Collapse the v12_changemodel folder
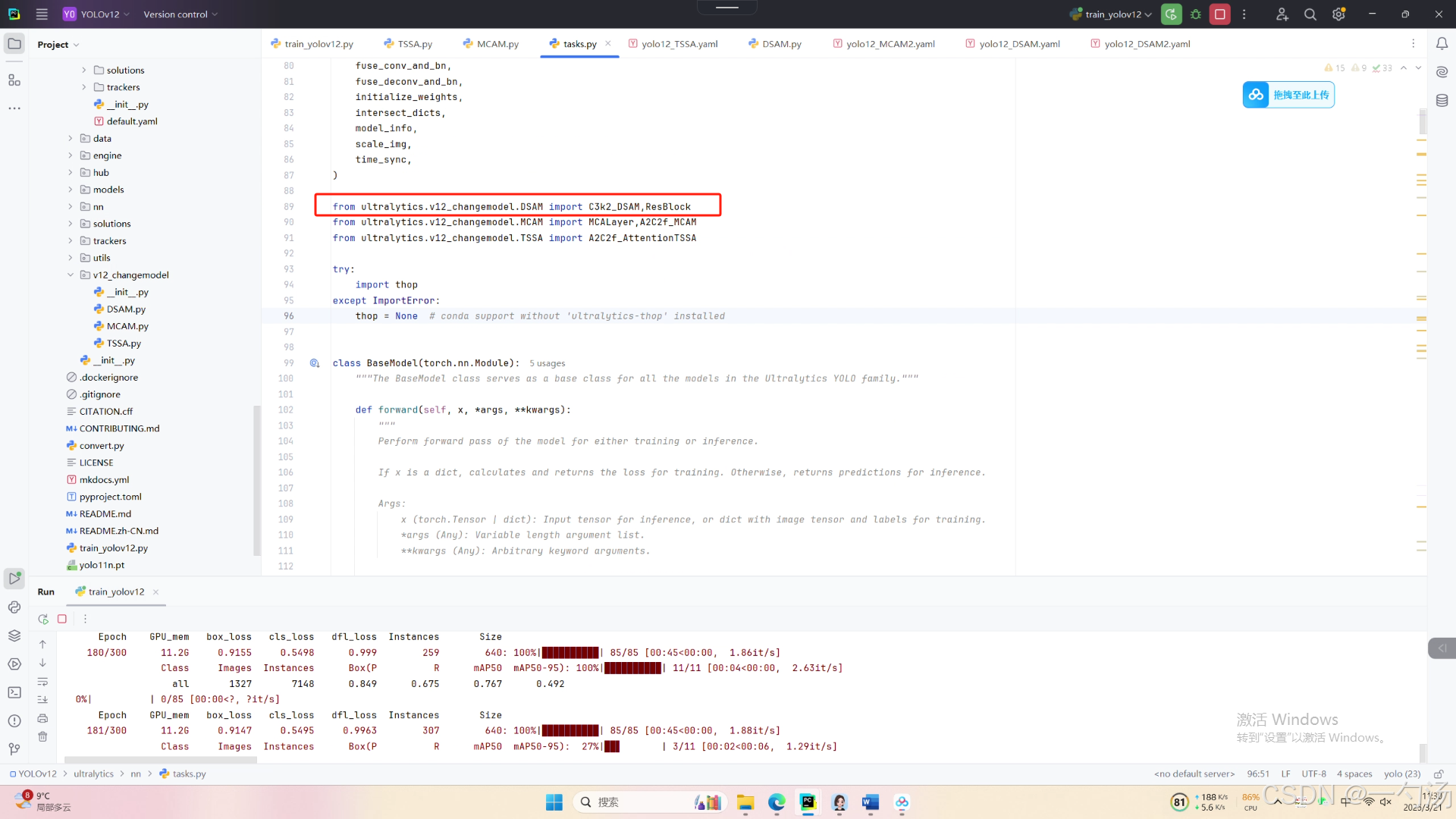1456x819 pixels. click(71, 275)
